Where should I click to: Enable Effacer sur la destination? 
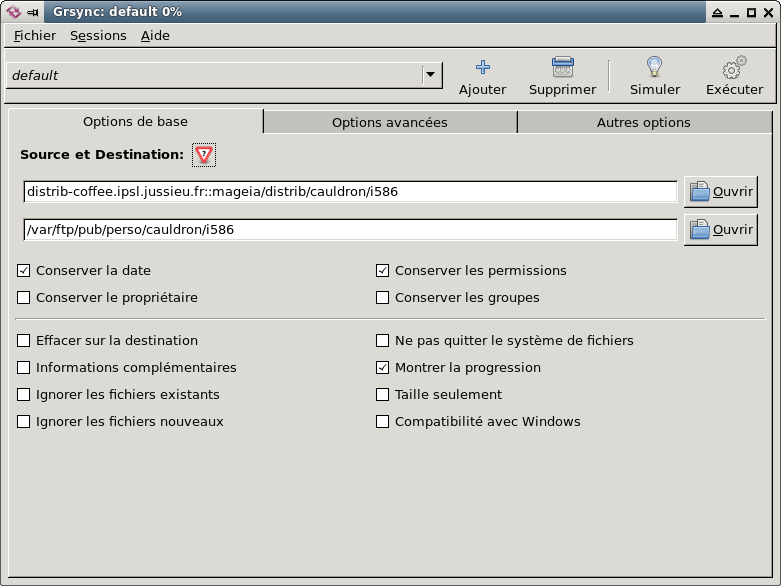23,341
